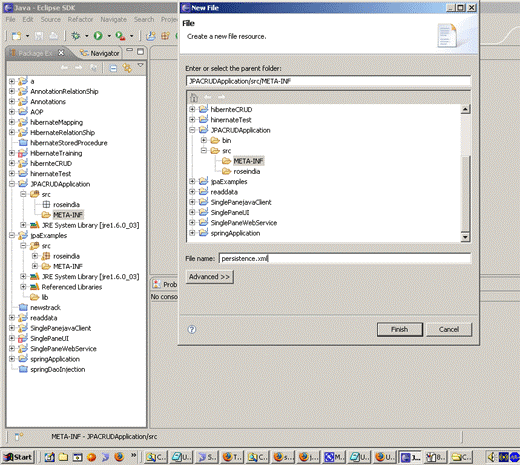The image size is (520, 465).
Task: Click the Firefox icon in quick launch
Action: click(x=119, y=456)
